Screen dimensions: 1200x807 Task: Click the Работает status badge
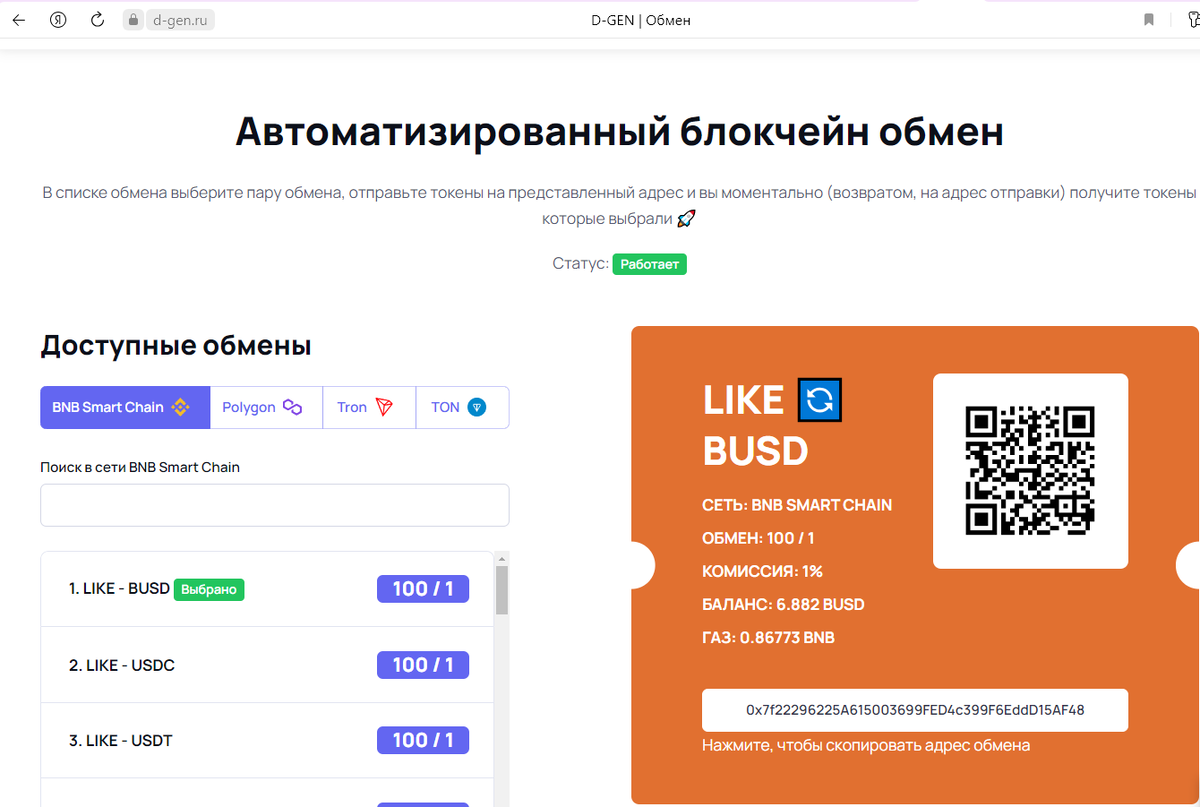(x=650, y=265)
